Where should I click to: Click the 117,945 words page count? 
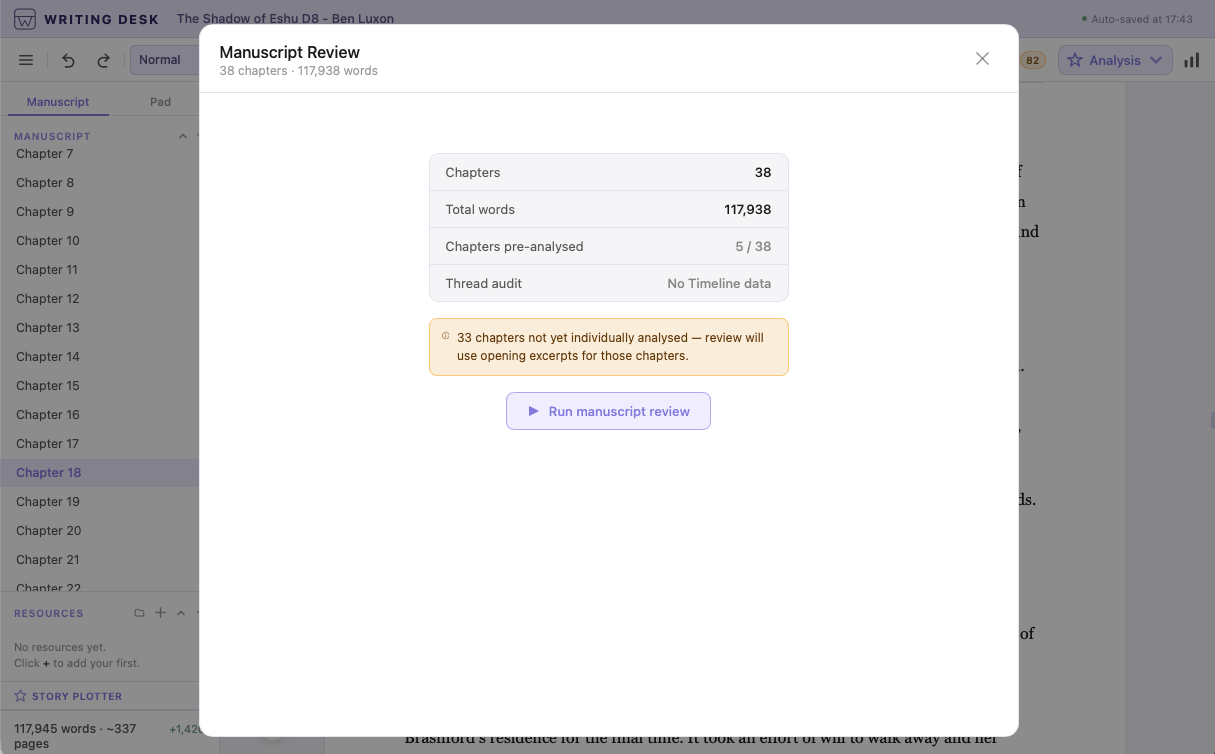click(x=75, y=736)
